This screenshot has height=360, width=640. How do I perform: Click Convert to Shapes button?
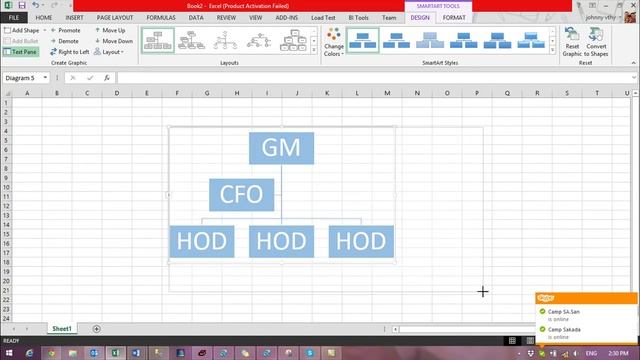(596, 42)
